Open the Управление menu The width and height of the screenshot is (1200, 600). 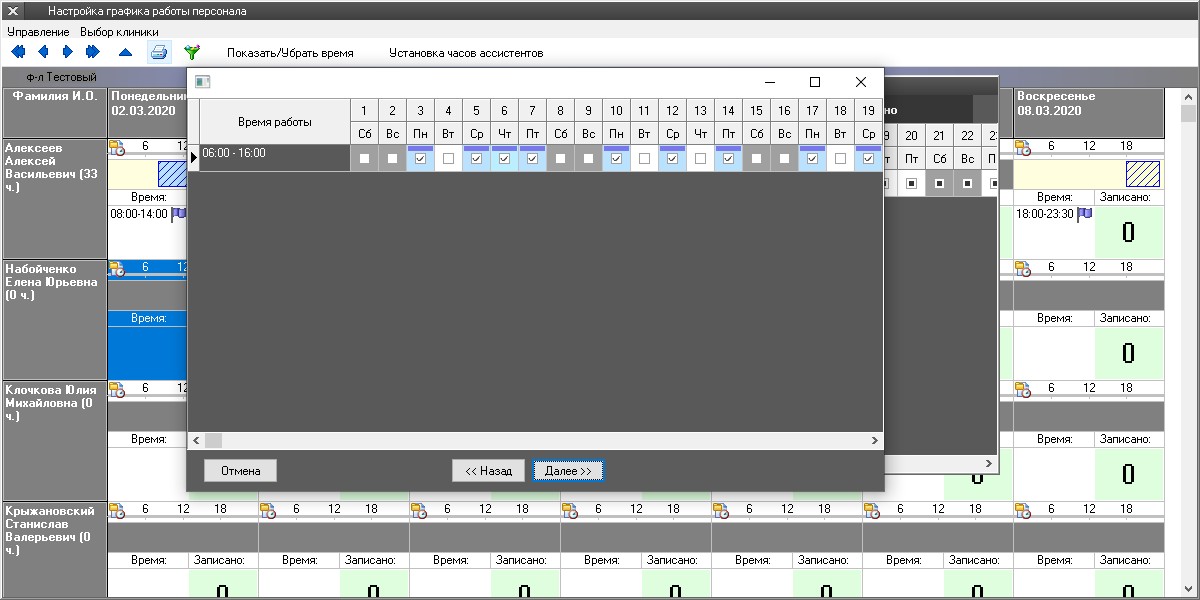coord(38,32)
